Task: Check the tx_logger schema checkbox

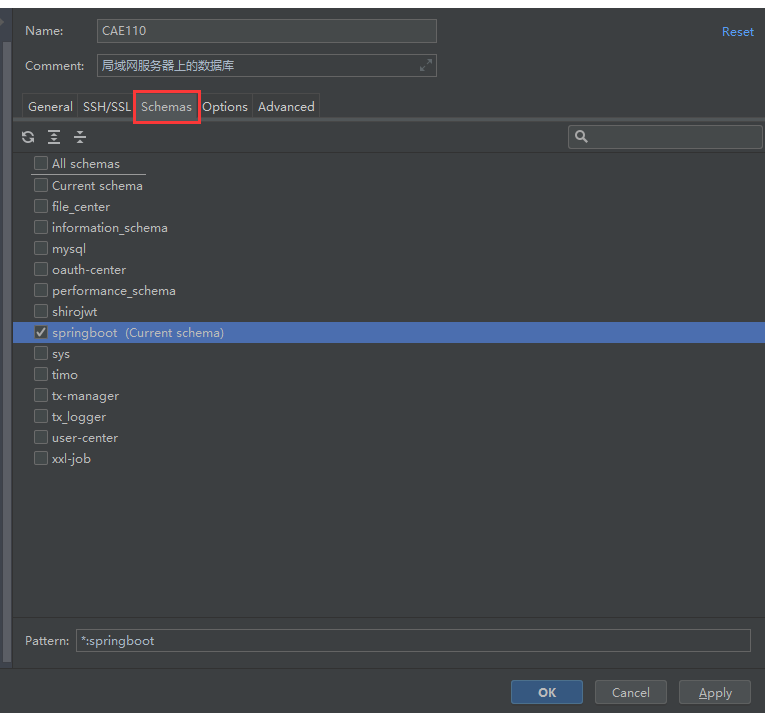Action: pyautogui.click(x=41, y=416)
